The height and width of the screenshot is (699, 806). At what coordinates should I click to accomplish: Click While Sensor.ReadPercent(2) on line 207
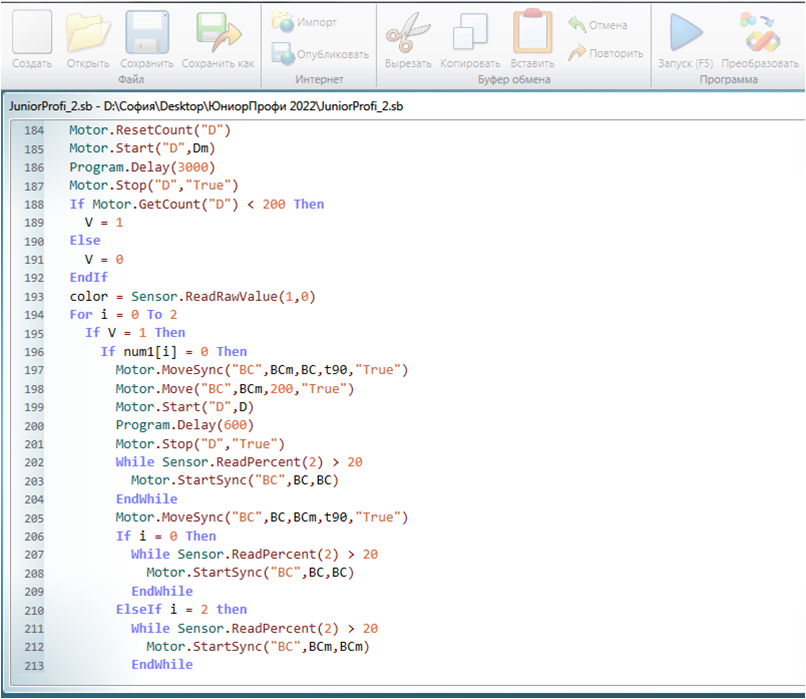tap(254, 555)
